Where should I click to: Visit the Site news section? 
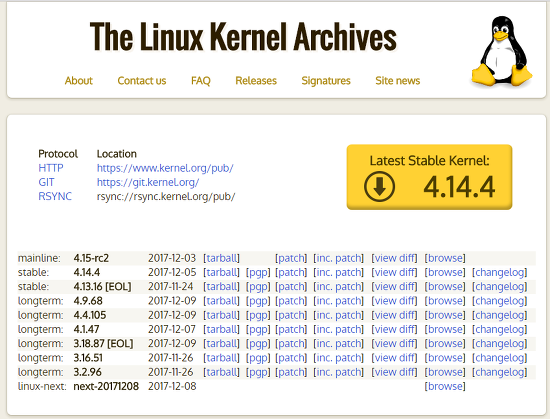point(397,81)
